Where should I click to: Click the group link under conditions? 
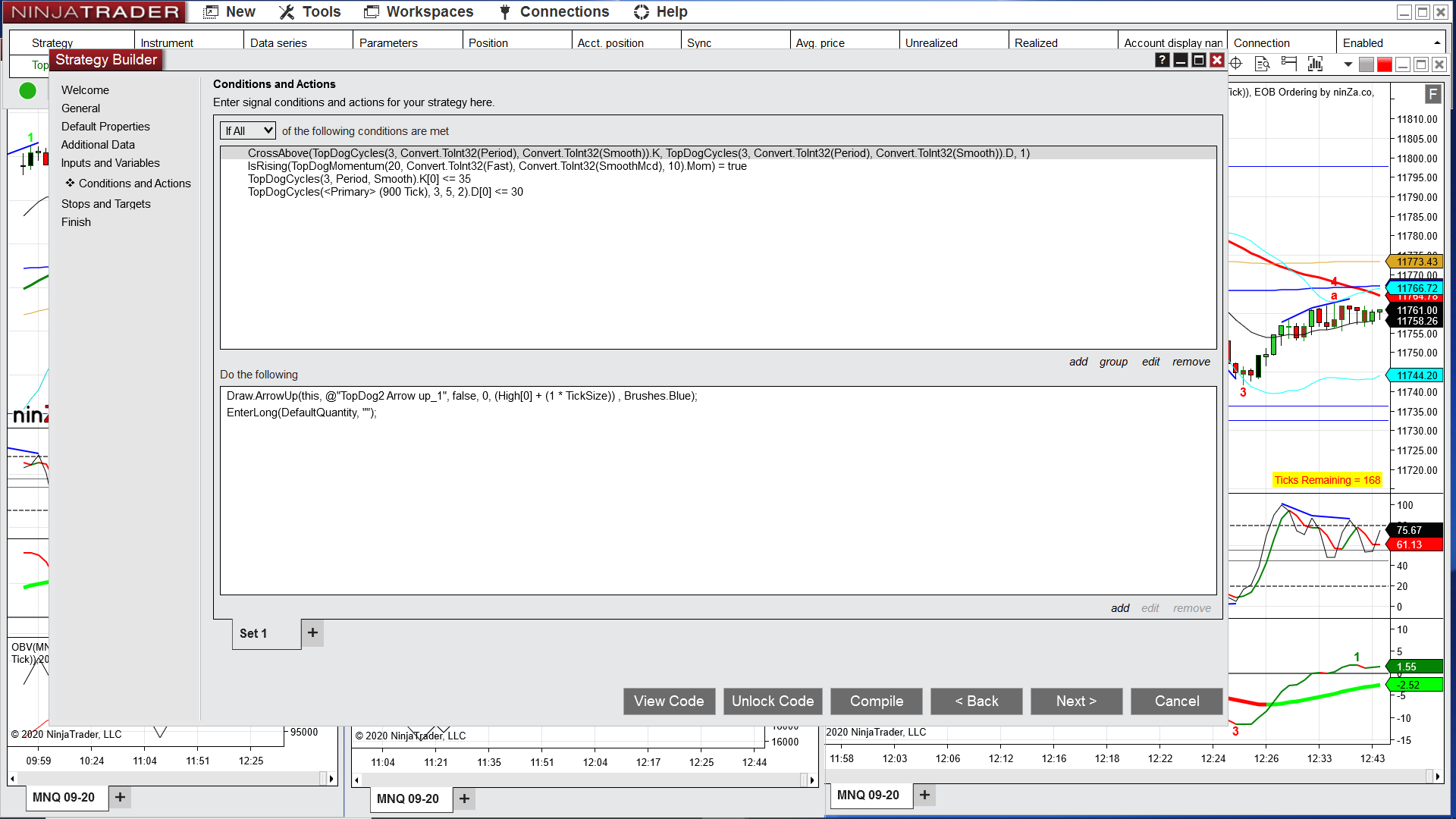[x=1113, y=362]
